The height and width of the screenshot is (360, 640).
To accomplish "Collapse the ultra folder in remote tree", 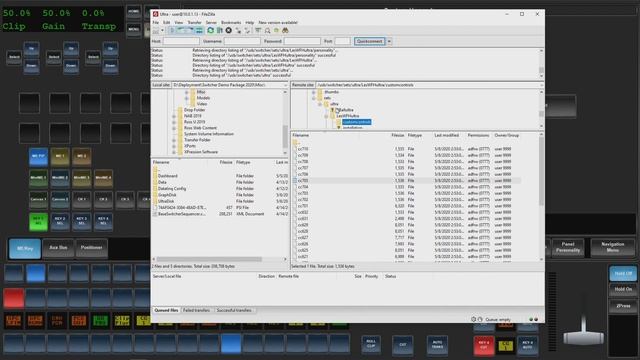I will click(320, 104).
